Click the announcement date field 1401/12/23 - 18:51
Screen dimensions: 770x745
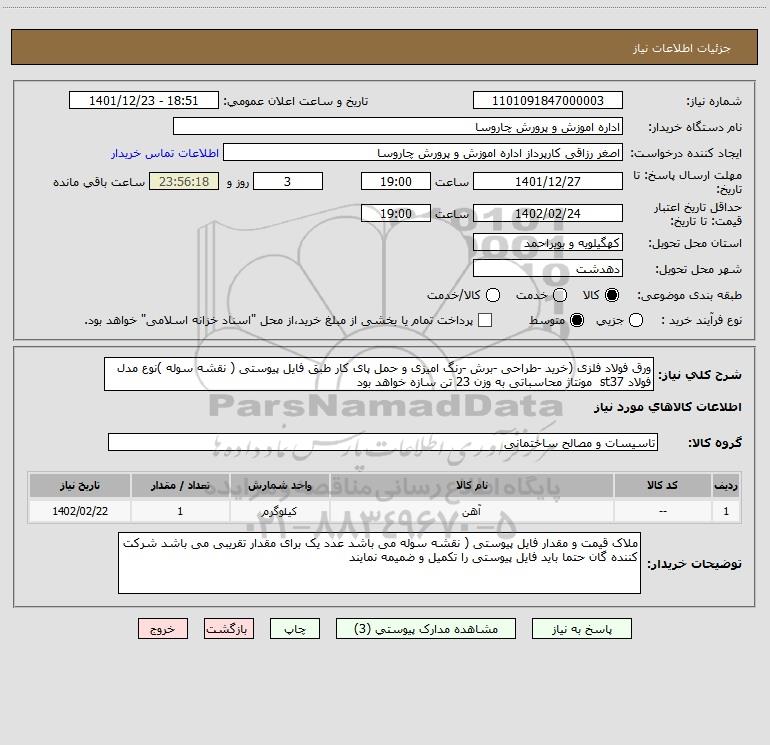tap(144, 101)
